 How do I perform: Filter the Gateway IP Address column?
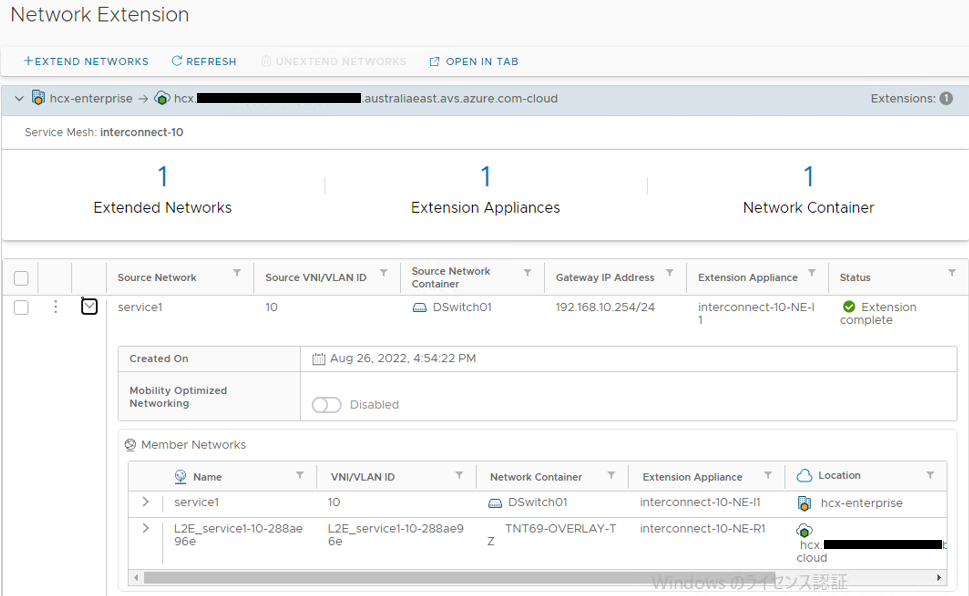(x=669, y=273)
